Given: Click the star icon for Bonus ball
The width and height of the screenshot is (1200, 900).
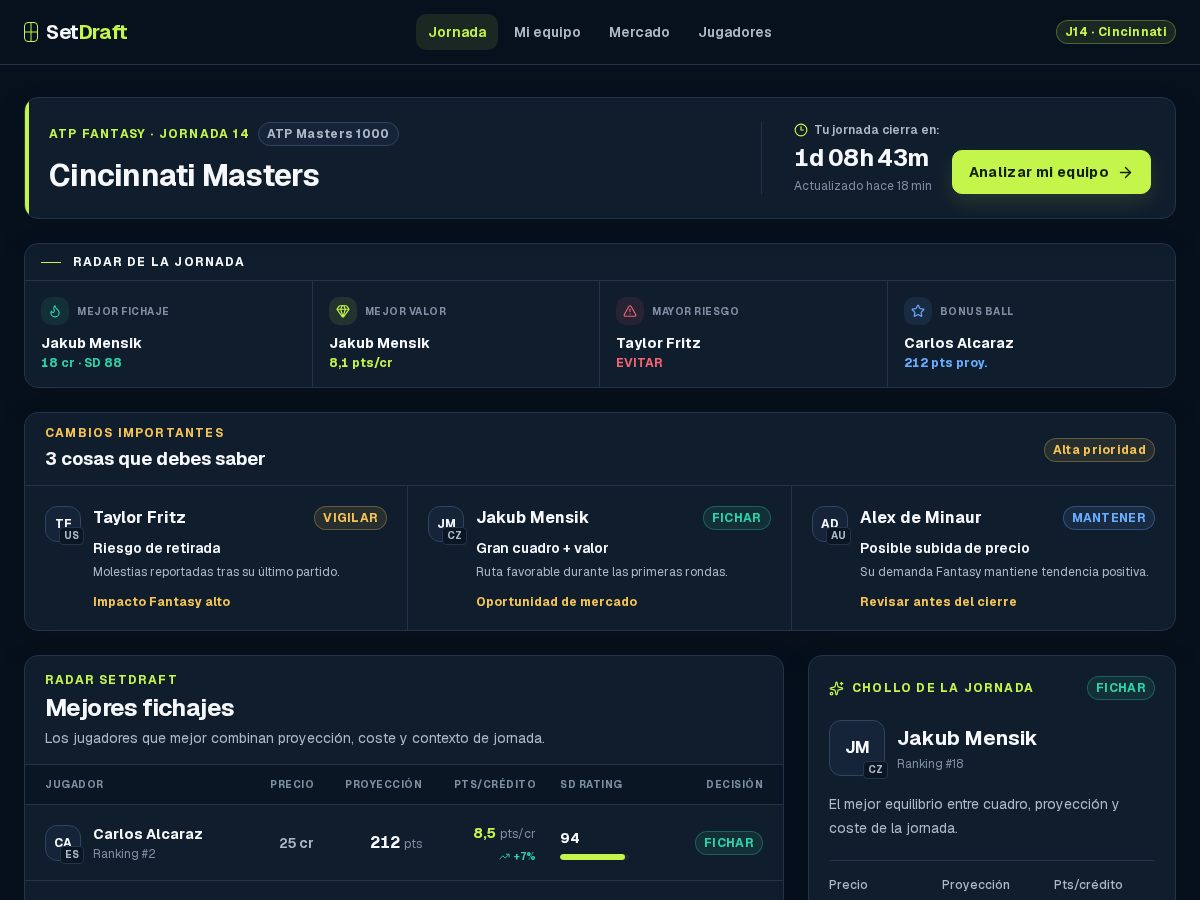Looking at the screenshot, I should [918, 311].
